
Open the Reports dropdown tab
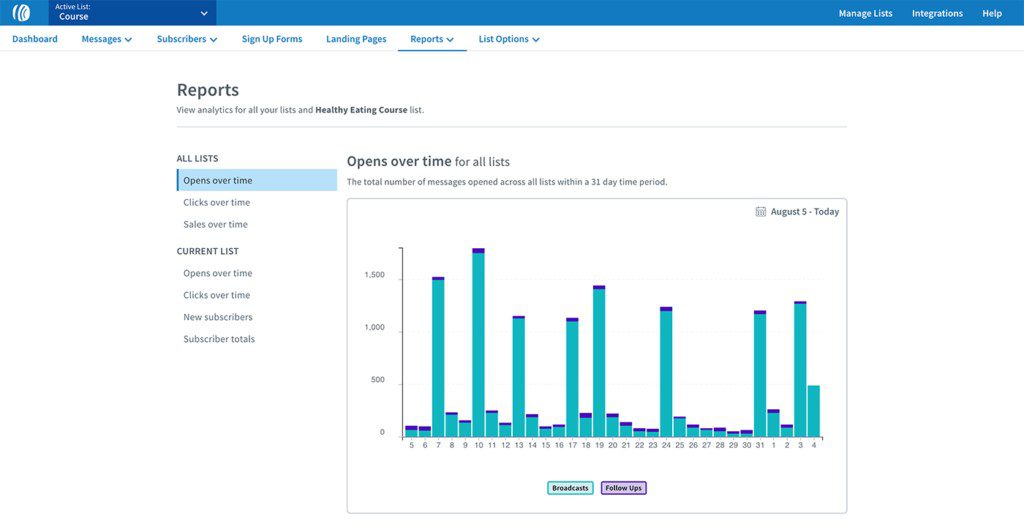pos(432,40)
